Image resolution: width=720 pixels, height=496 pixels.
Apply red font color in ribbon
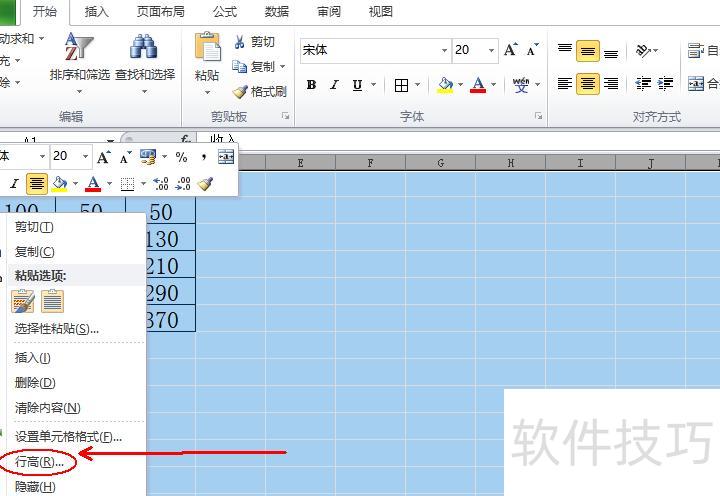pos(478,85)
